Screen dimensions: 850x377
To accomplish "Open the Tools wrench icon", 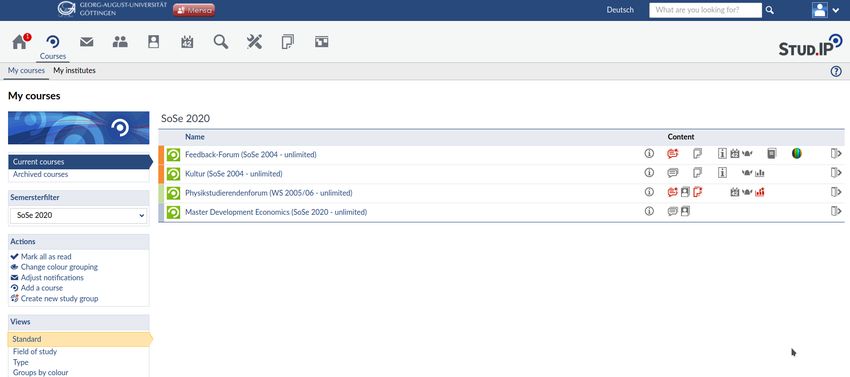I will click(x=254, y=42).
